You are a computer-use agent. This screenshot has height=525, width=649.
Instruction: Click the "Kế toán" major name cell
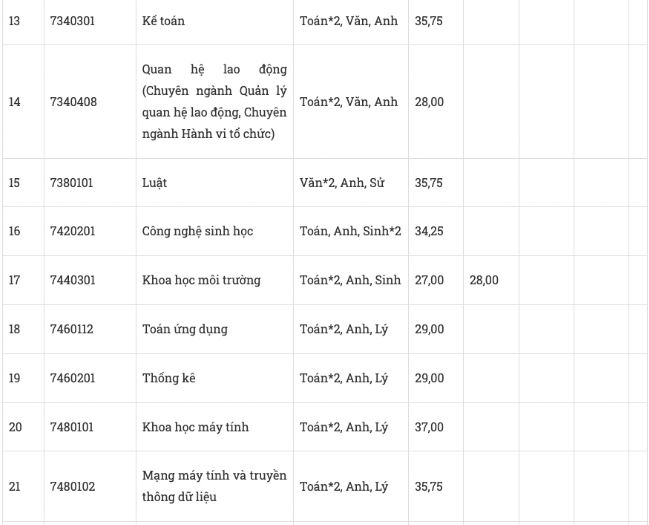[x=164, y=20]
